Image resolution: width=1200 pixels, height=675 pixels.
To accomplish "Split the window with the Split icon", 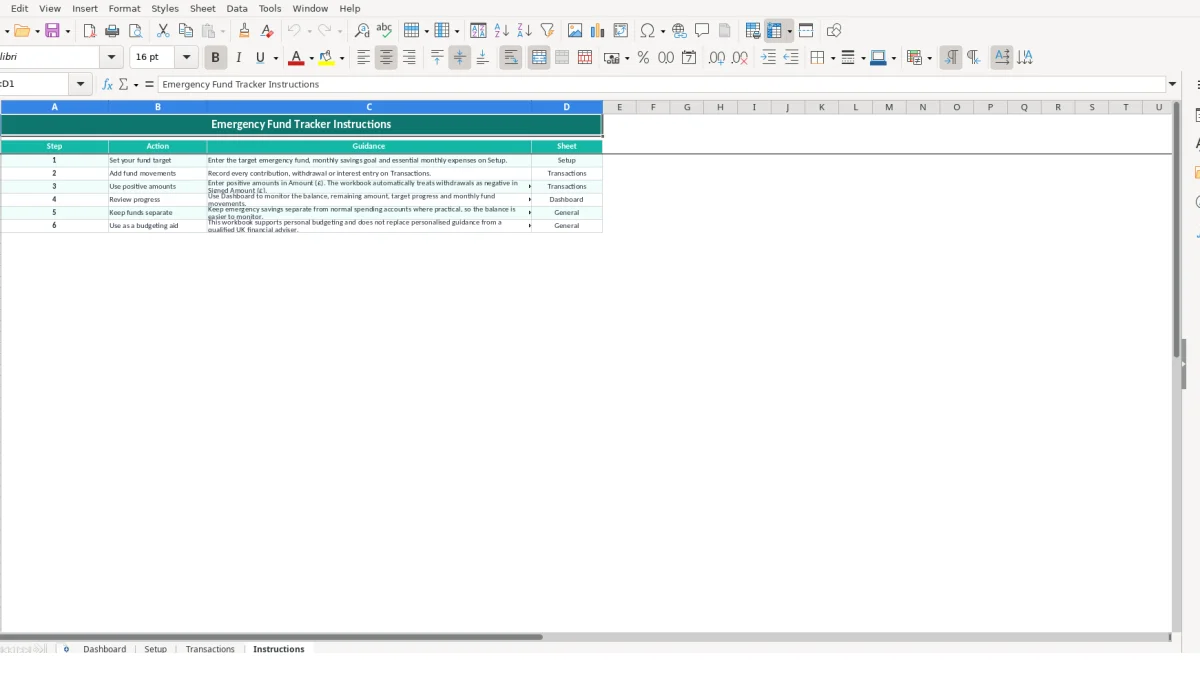I will click(x=806, y=31).
